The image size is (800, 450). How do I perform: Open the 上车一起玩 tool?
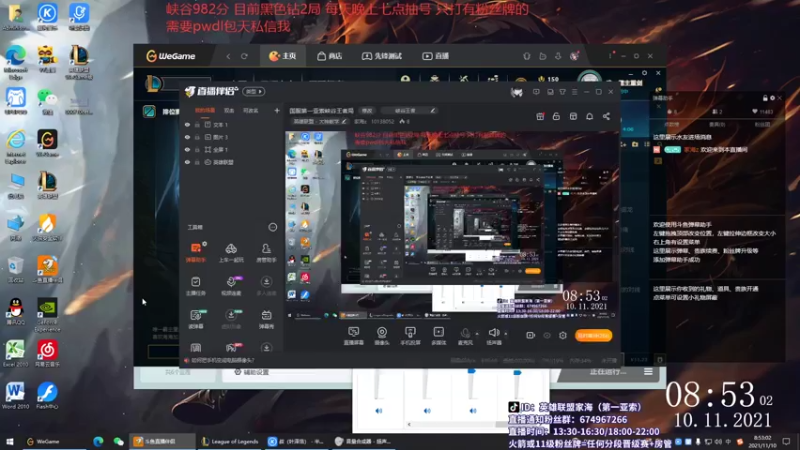tap(231, 253)
